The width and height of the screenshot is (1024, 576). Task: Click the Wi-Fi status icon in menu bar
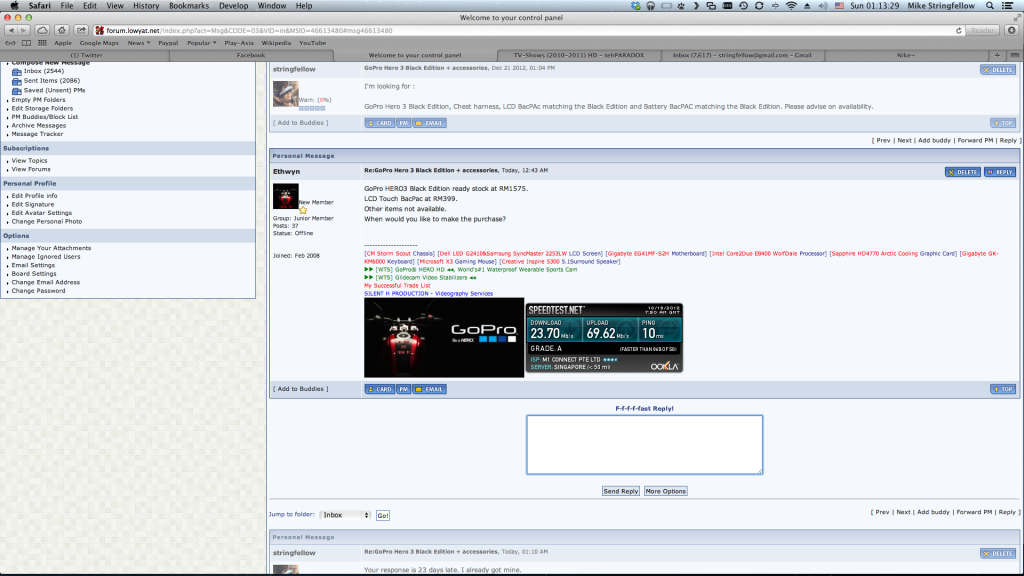click(x=792, y=6)
